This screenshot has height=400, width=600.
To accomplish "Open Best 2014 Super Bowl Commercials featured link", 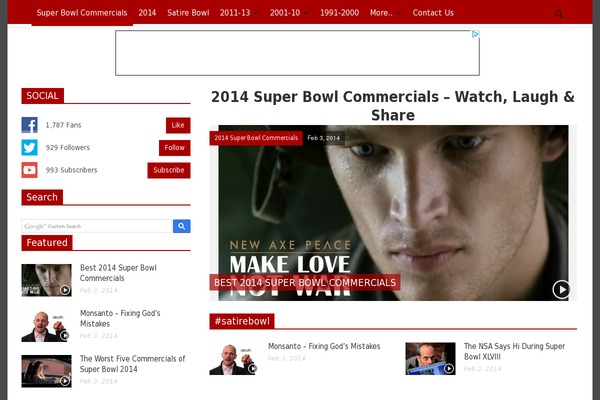I will coord(118,273).
